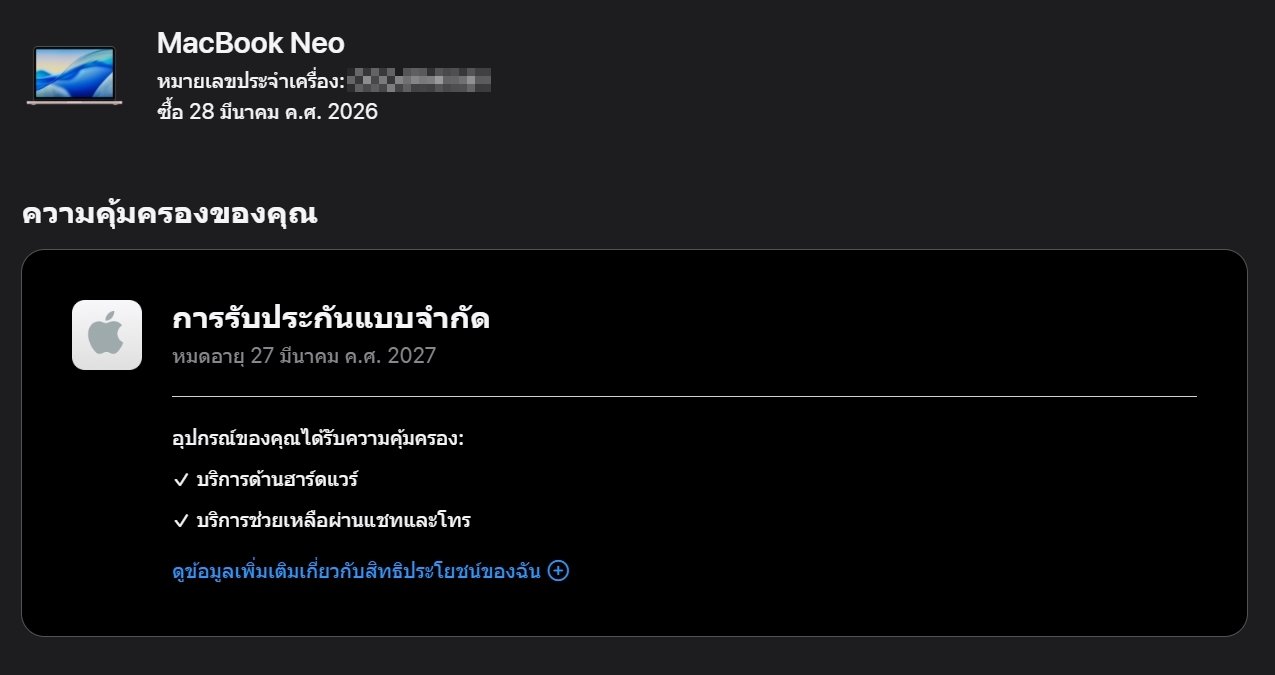Screen dimensions: 1275x675
Task: Click the checkmark next to บริการด้านฮาร์ดแวร์
Action: (x=181, y=480)
